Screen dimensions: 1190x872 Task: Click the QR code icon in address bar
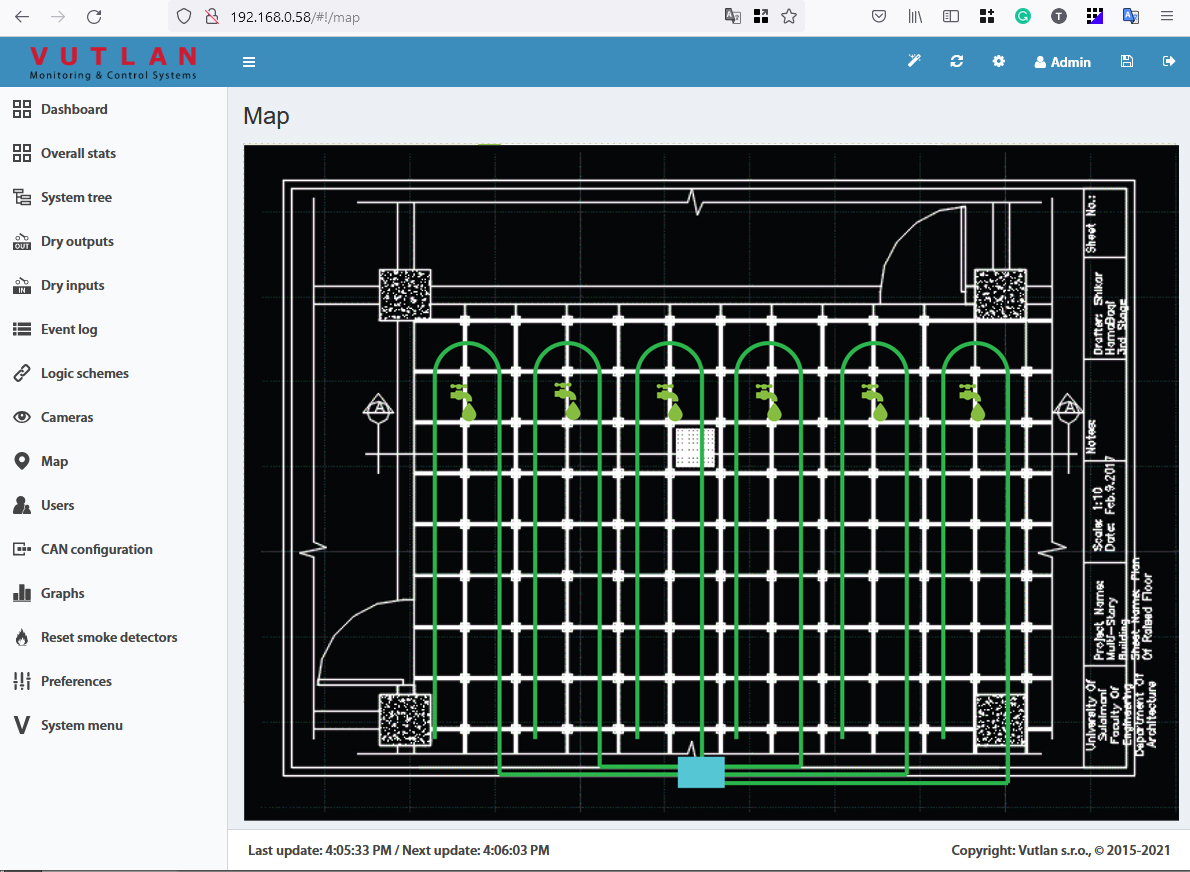pos(761,17)
